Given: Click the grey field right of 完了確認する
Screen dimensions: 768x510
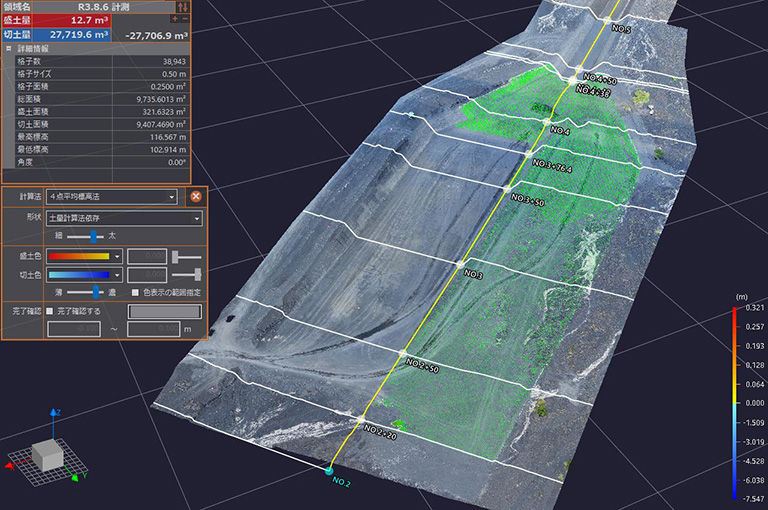Looking at the screenshot, I should click(x=165, y=312).
